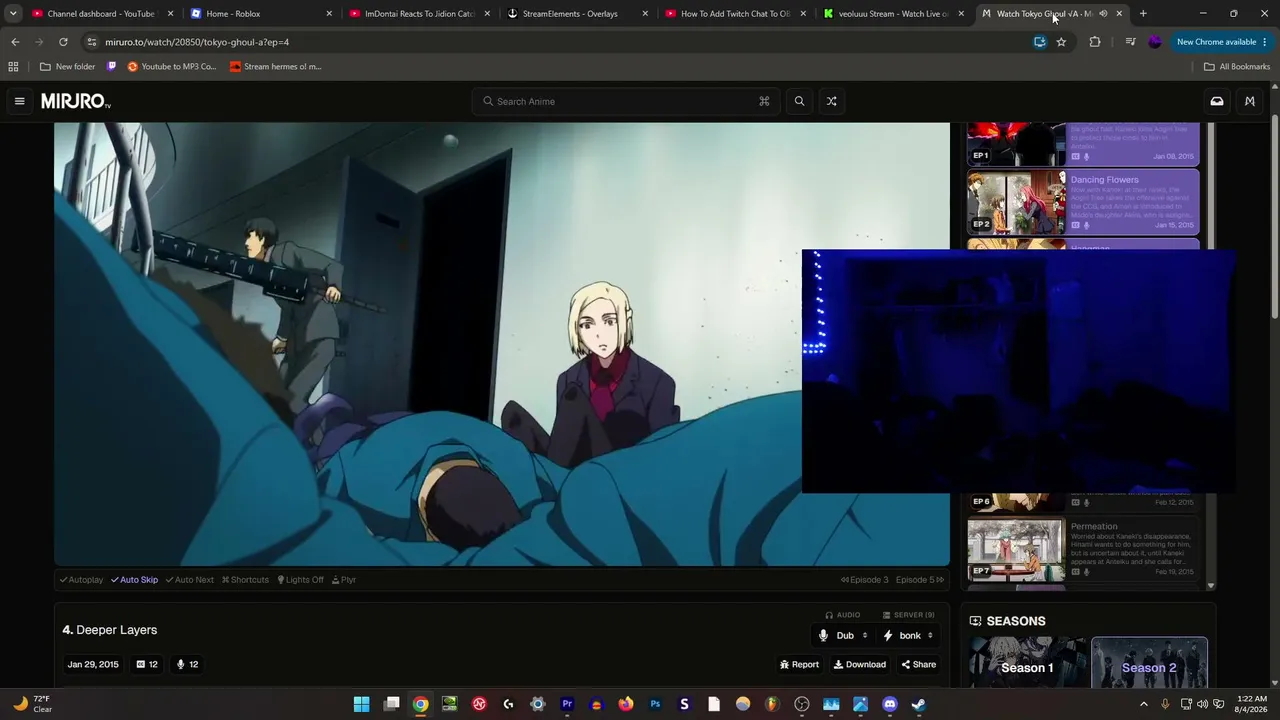Switch to ImDontai Reacts YouTube tab
1280x720 pixels.
pos(419,14)
